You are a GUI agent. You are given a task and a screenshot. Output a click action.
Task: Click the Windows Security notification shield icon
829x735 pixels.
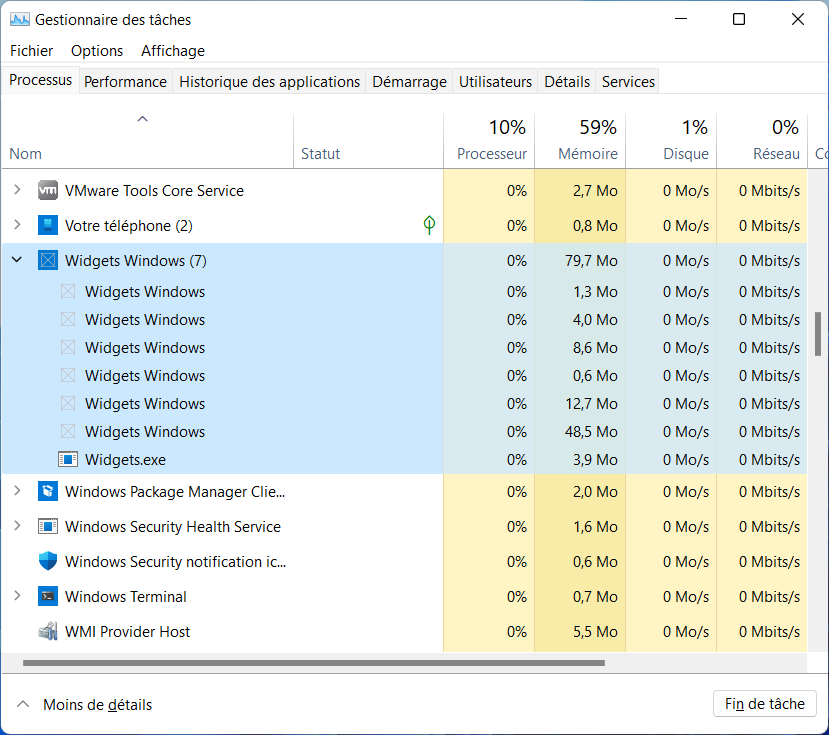click(48, 561)
